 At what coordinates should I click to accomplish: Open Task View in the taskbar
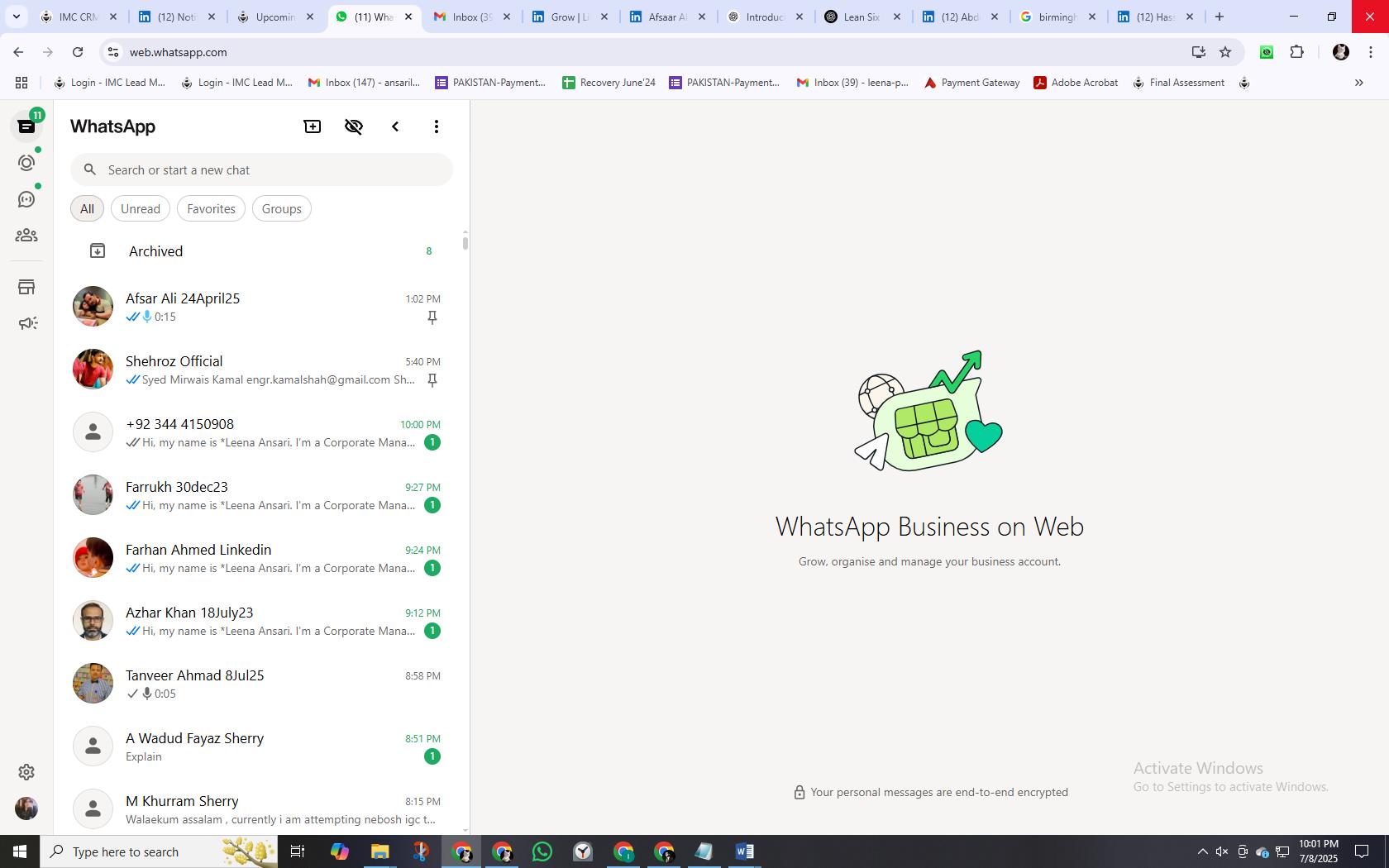(298, 851)
